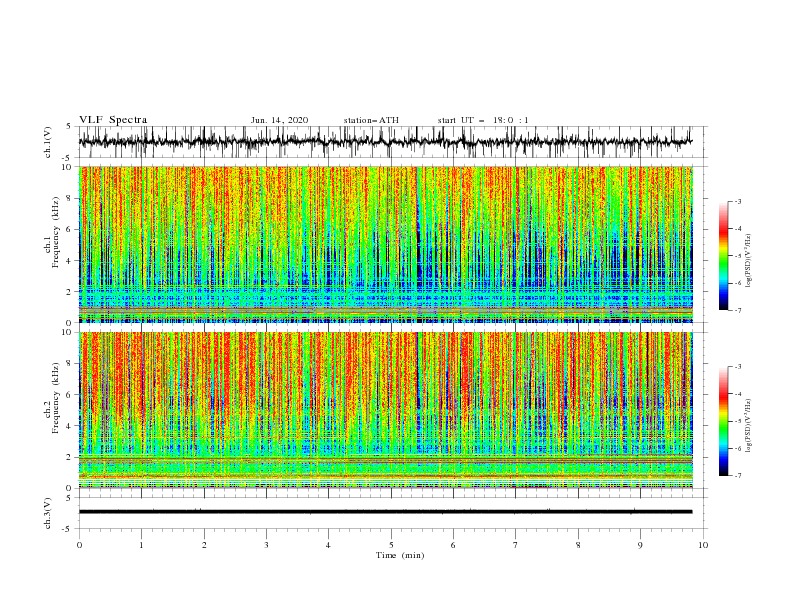Click the ch.2 PSD color bar
The image size is (792, 612).
pyautogui.click(x=723, y=421)
